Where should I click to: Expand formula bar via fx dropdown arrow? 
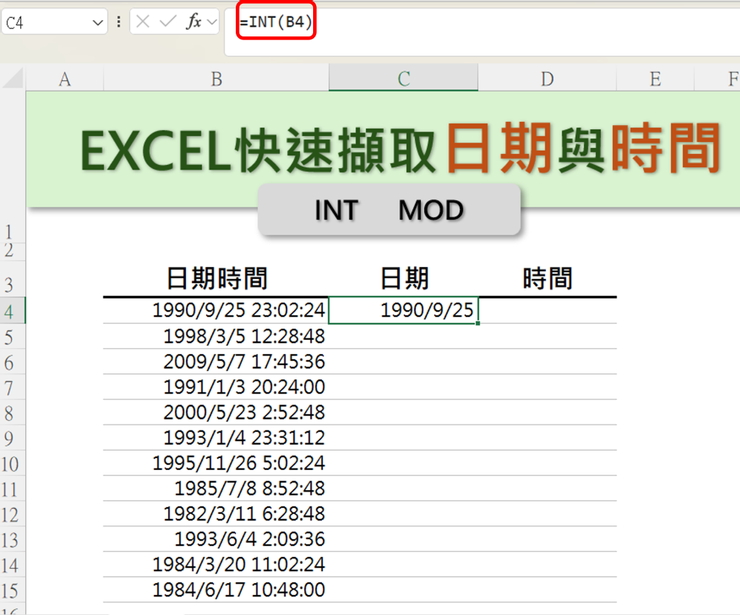click(x=212, y=22)
